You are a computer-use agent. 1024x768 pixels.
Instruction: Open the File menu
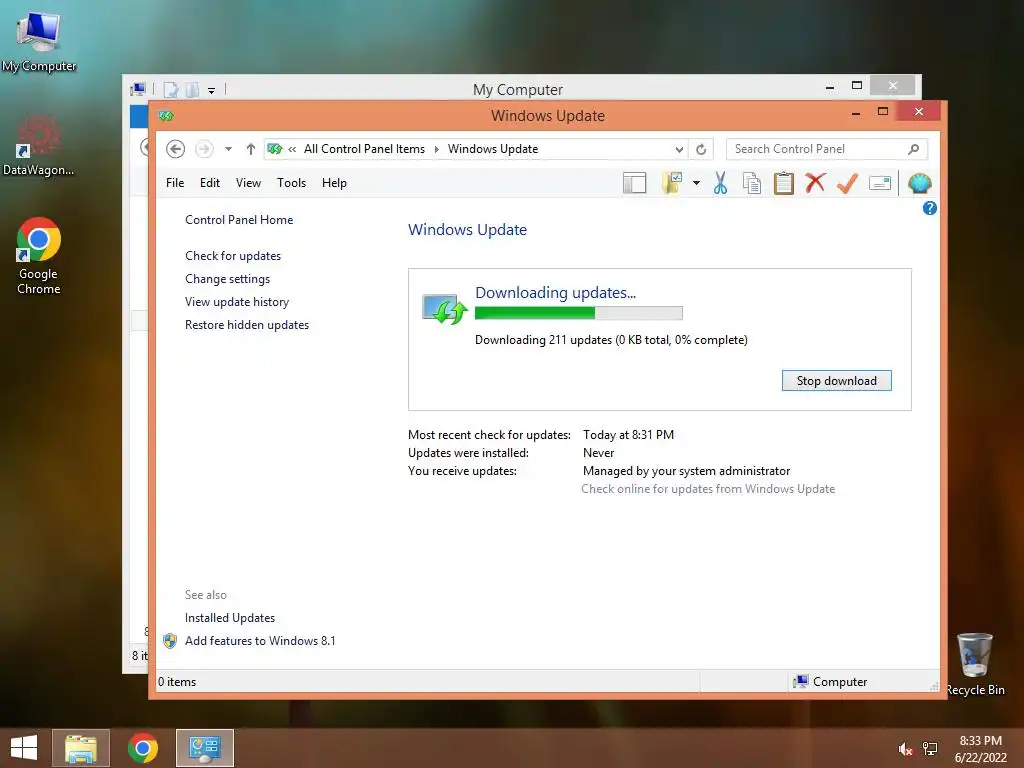click(175, 183)
